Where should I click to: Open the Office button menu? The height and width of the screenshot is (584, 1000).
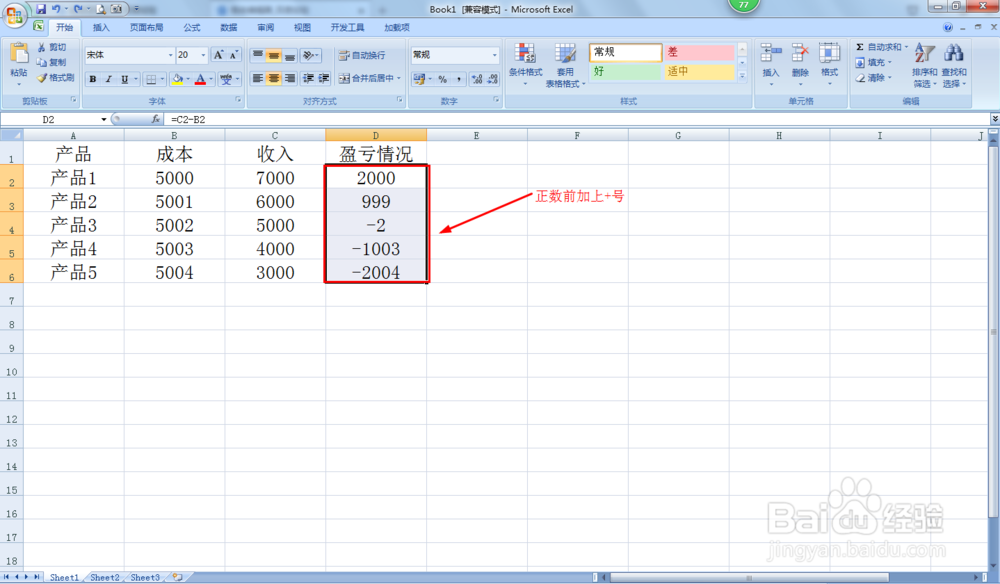(x=14, y=14)
